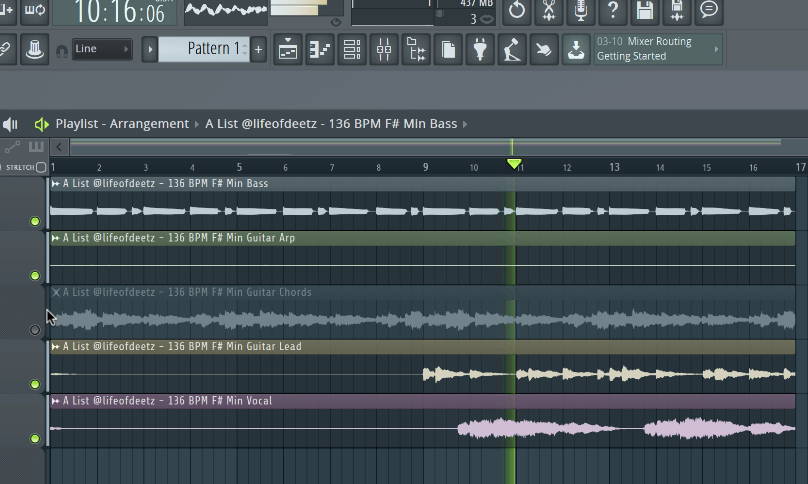
Task: Click the oscilloscope waveform display
Action: pos(226,10)
